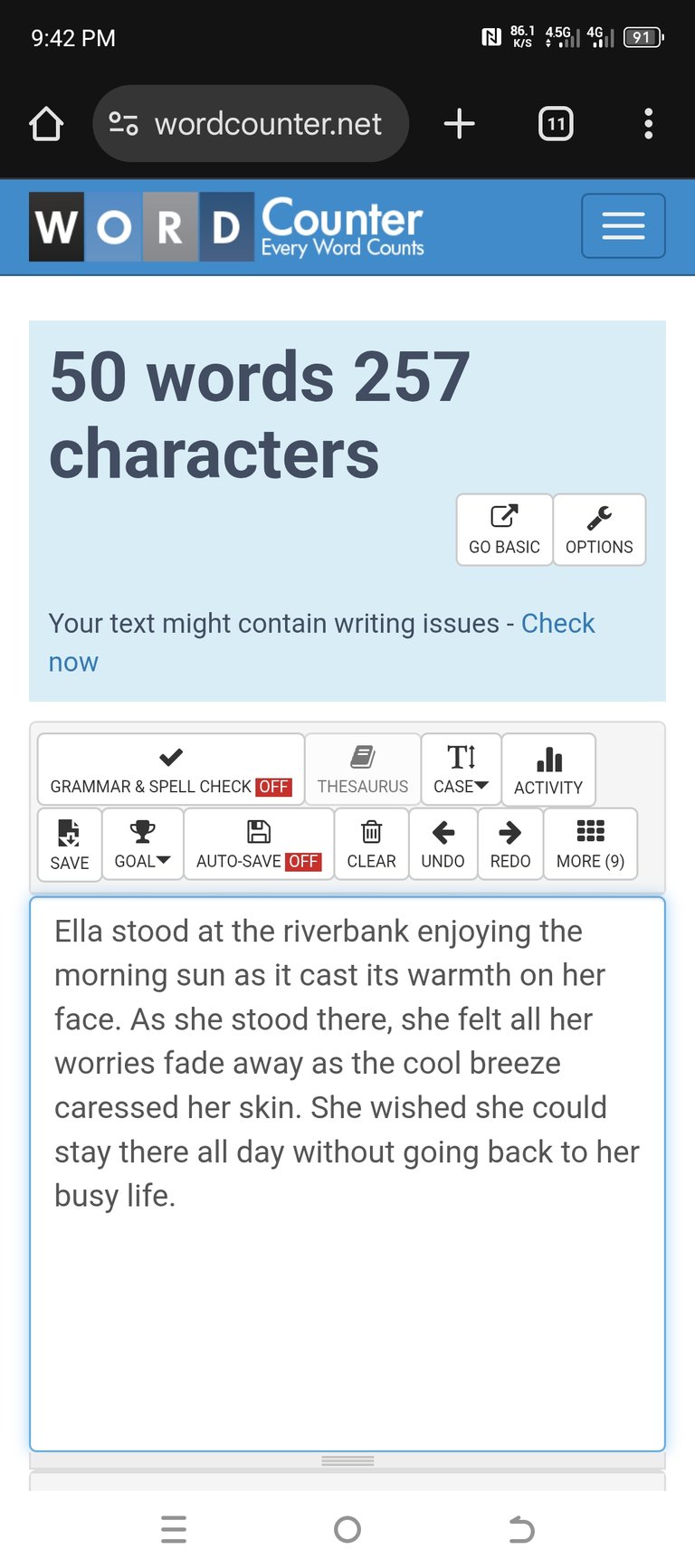This screenshot has height=1568, width=695.
Task: Switch to Go Basic mode
Action: [504, 530]
